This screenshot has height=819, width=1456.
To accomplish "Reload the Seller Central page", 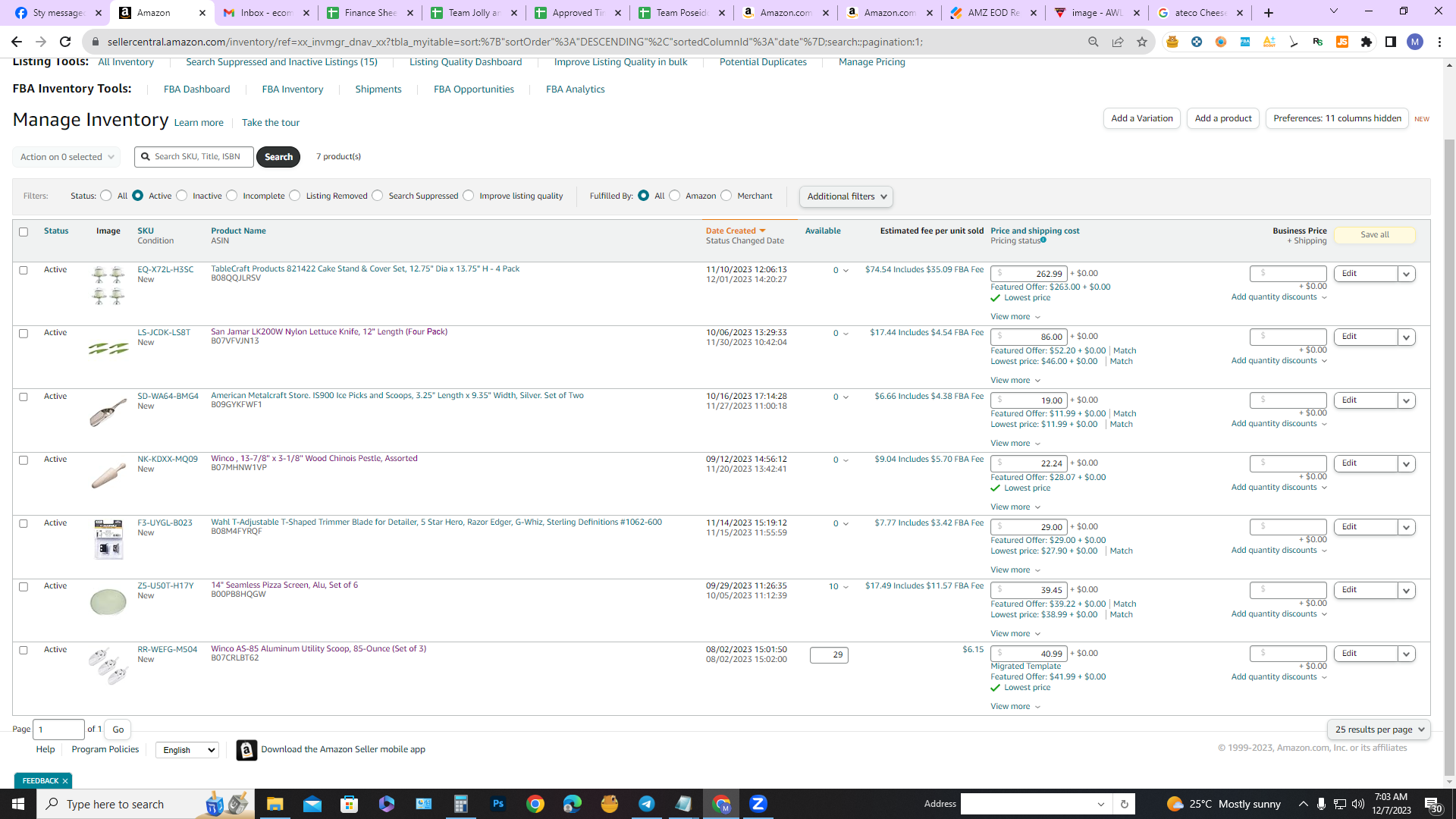I will pos(65,42).
